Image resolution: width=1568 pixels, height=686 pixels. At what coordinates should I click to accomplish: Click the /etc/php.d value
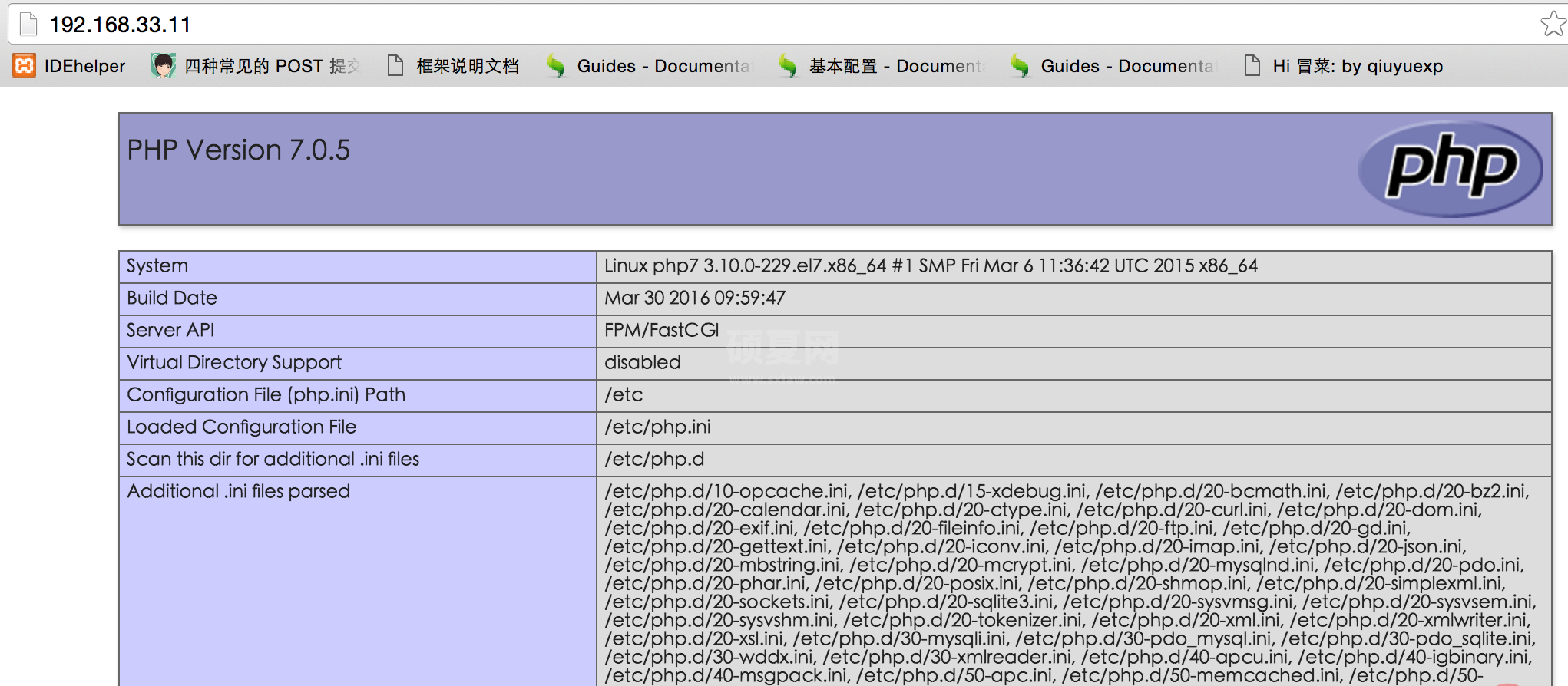point(654,459)
